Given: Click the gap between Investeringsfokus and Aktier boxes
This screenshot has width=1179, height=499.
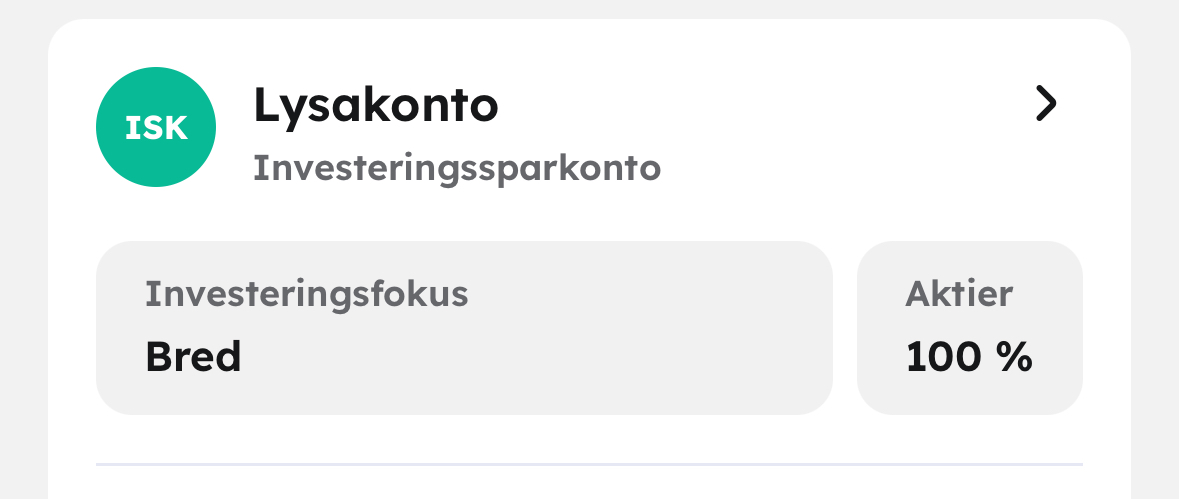Looking at the screenshot, I should (845, 327).
